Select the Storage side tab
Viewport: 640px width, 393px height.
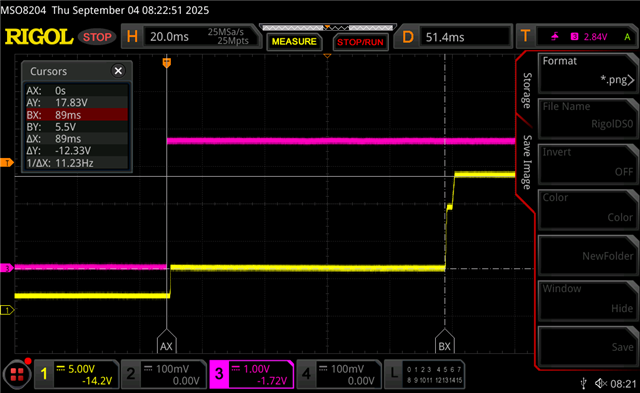[527, 91]
